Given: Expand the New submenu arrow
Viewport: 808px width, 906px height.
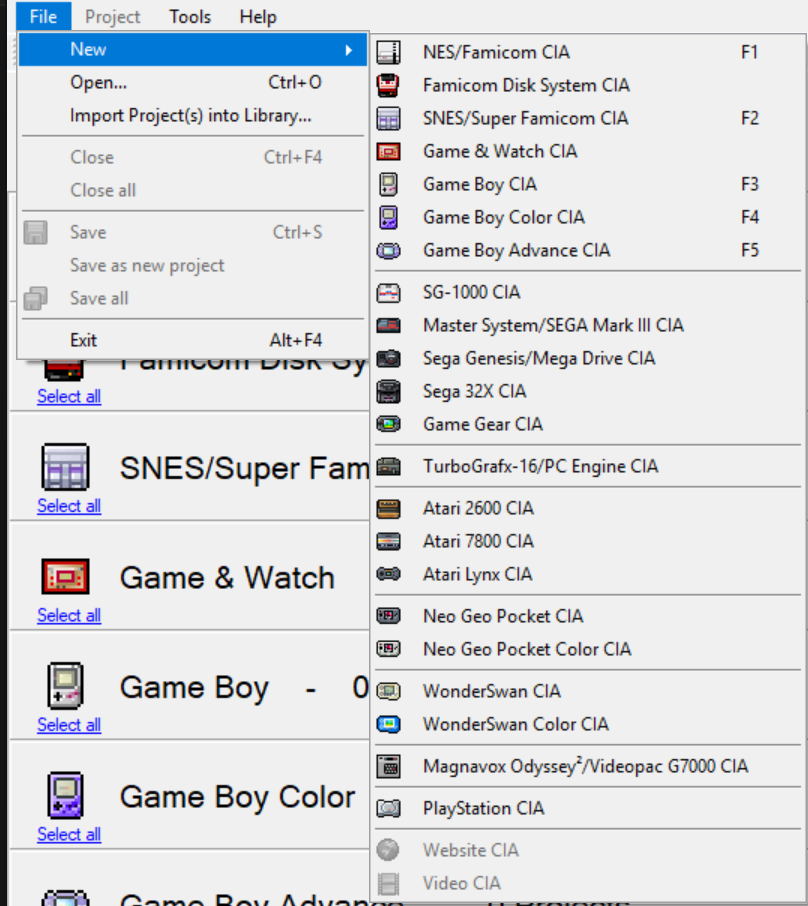Looking at the screenshot, I should [349, 50].
